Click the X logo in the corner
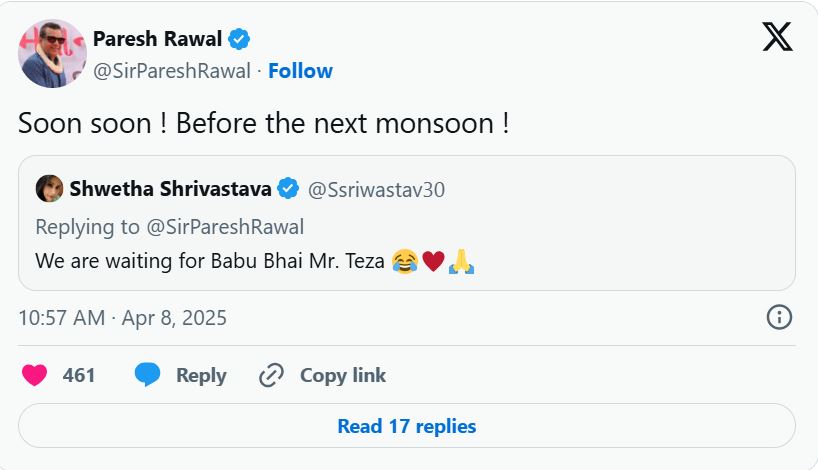The image size is (818, 470). tap(777, 37)
